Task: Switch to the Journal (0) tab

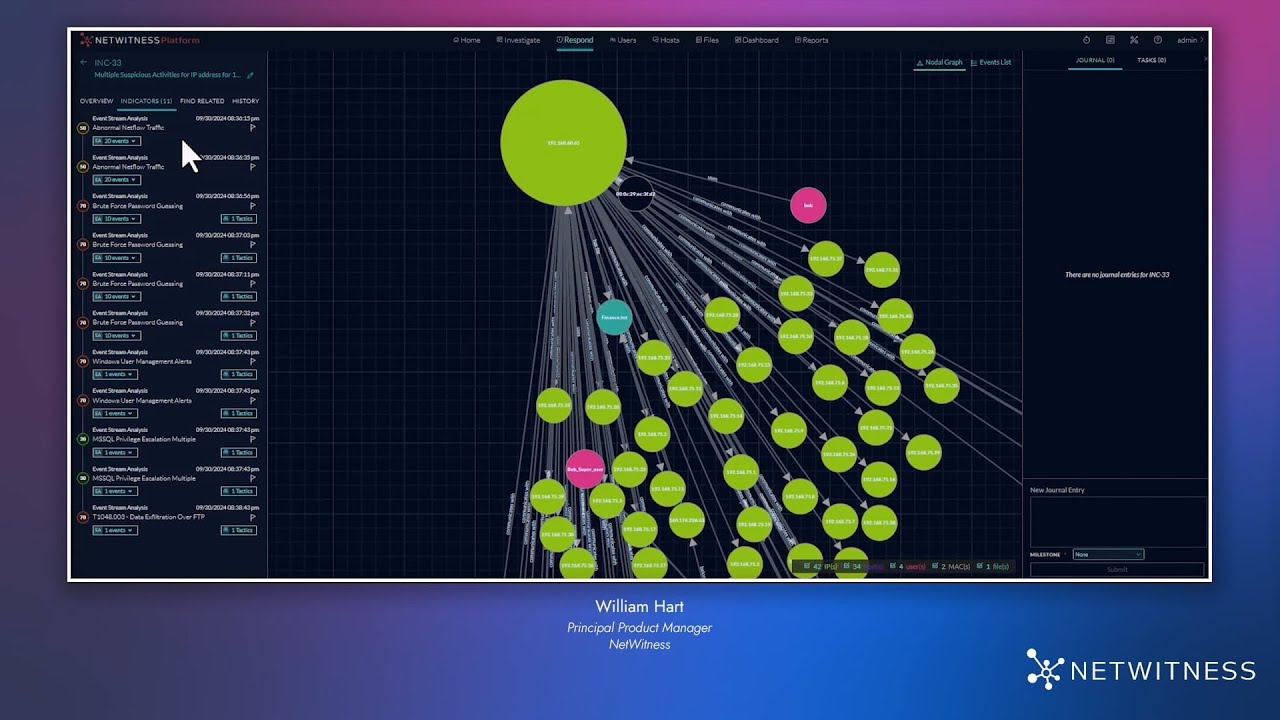Action: [x=1095, y=60]
